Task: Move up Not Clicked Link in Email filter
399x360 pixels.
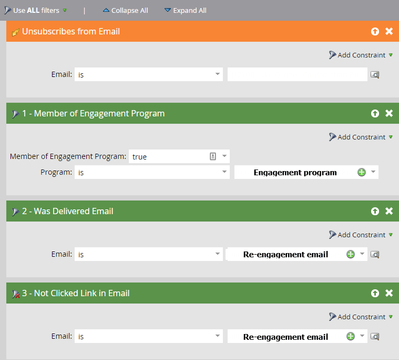Action: click(375, 293)
